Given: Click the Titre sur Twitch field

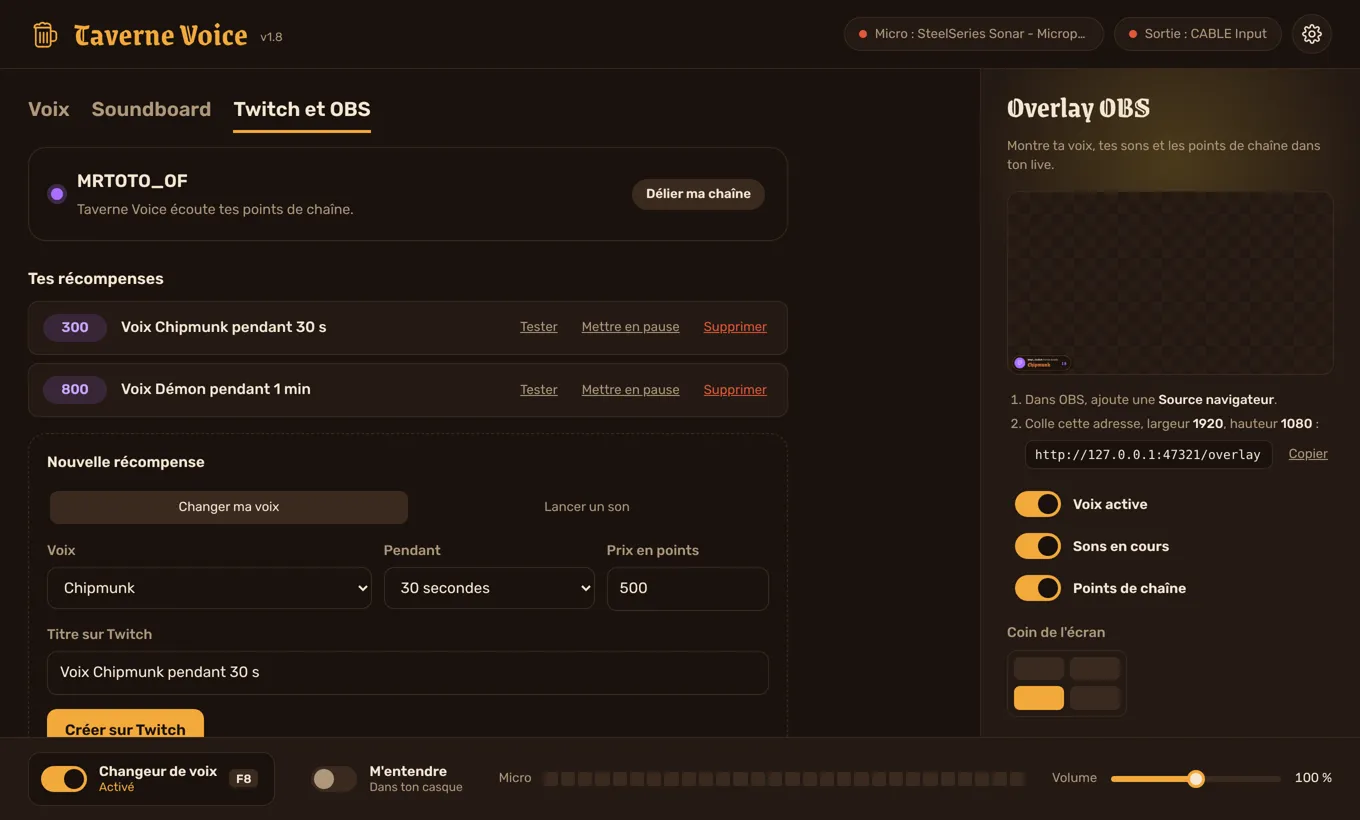Looking at the screenshot, I should click(x=408, y=673).
